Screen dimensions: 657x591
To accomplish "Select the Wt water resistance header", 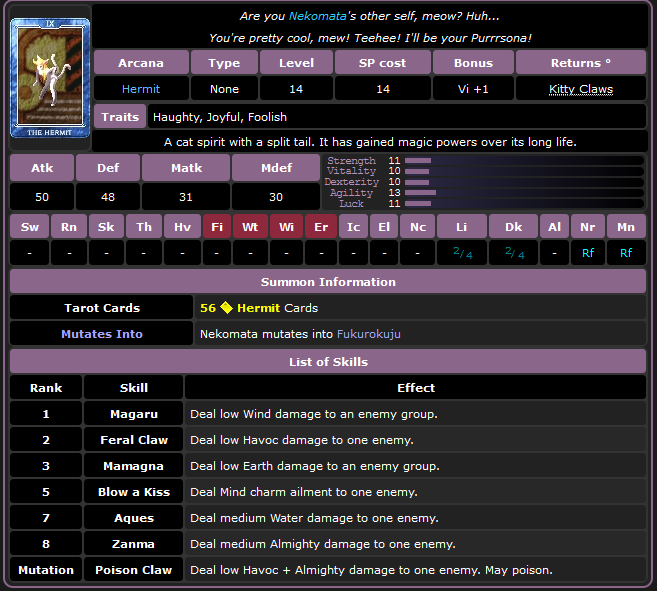I will pos(250,227).
